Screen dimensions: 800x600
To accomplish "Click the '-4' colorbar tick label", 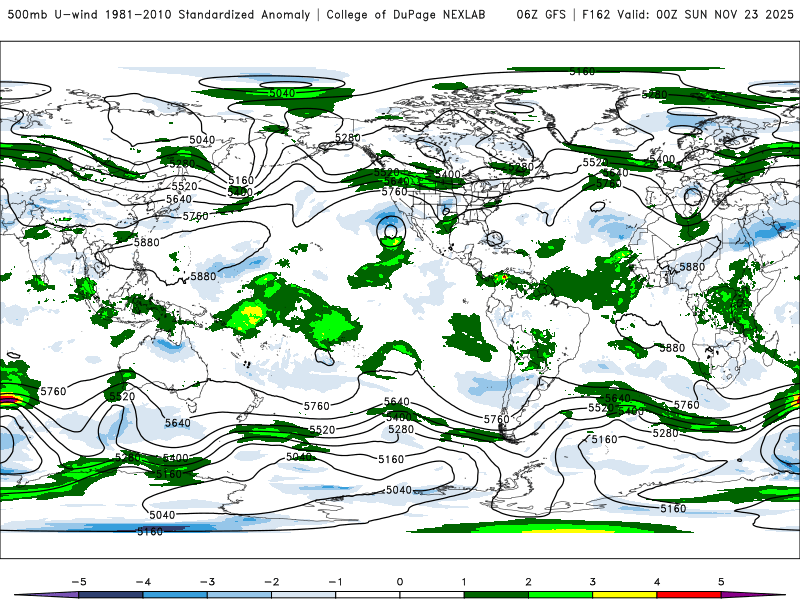I will [x=143, y=582].
